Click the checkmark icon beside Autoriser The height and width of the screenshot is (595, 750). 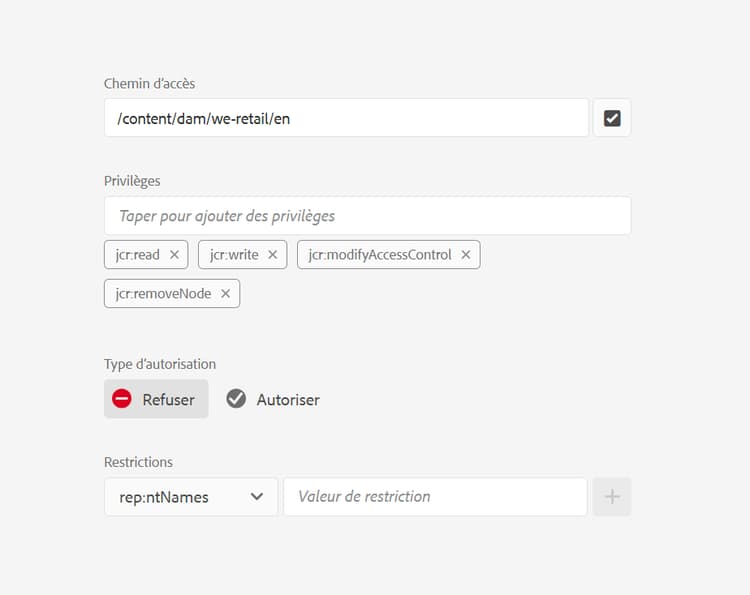tap(236, 399)
